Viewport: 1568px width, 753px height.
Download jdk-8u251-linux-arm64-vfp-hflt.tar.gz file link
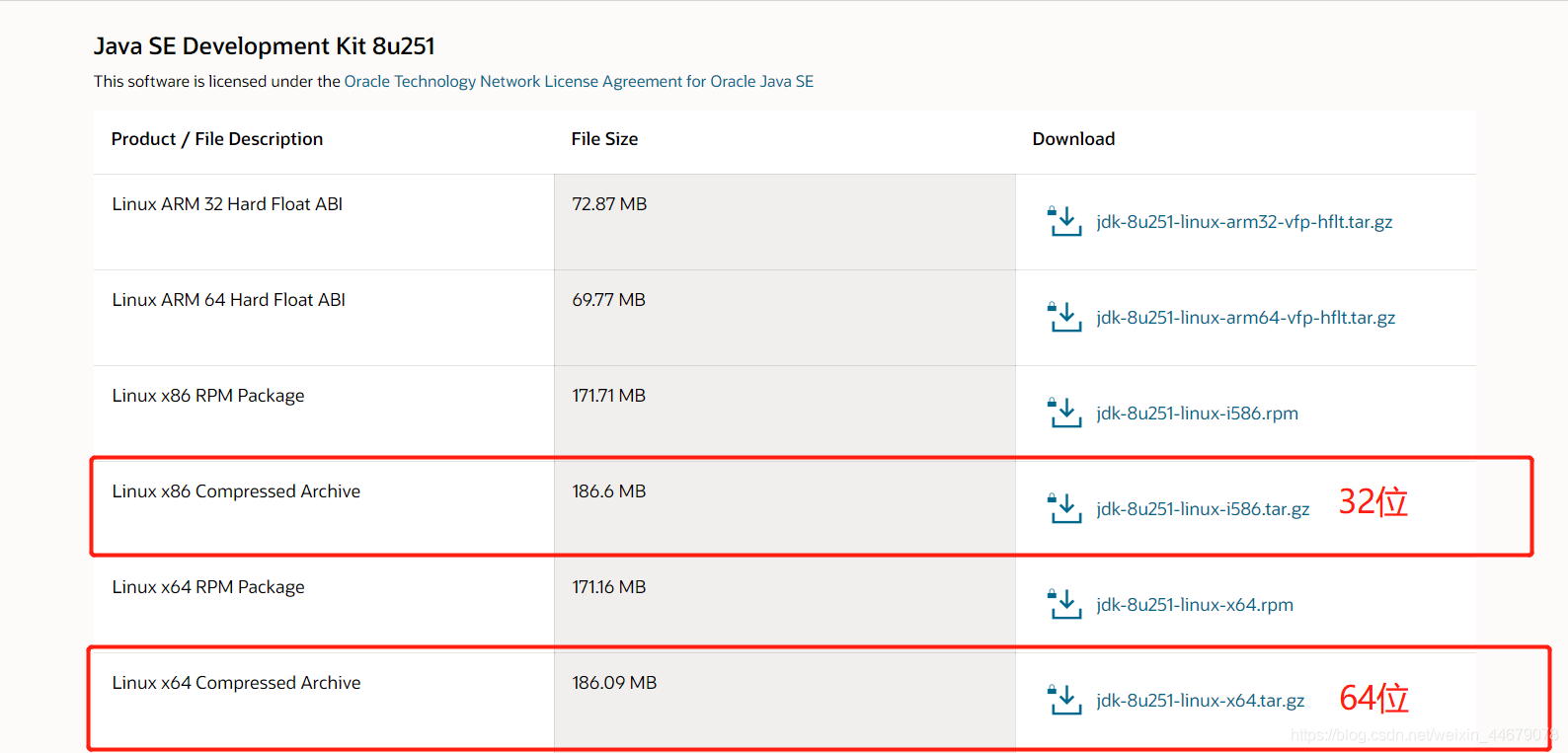1245,318
